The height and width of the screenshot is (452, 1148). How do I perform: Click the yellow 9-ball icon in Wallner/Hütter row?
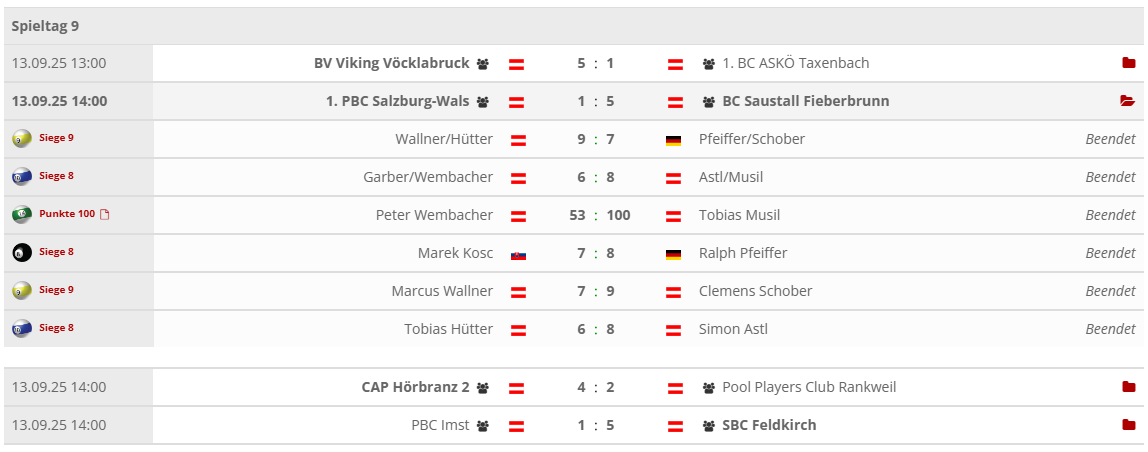[x=22, y=139]
